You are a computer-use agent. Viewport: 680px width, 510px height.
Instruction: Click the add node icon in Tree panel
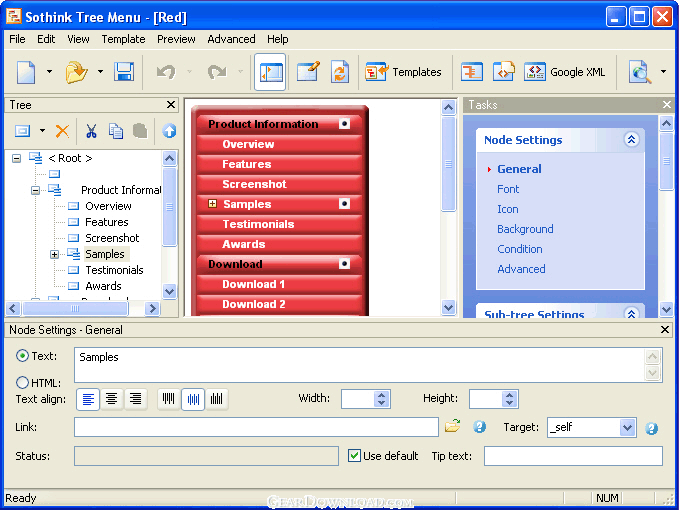23,131
